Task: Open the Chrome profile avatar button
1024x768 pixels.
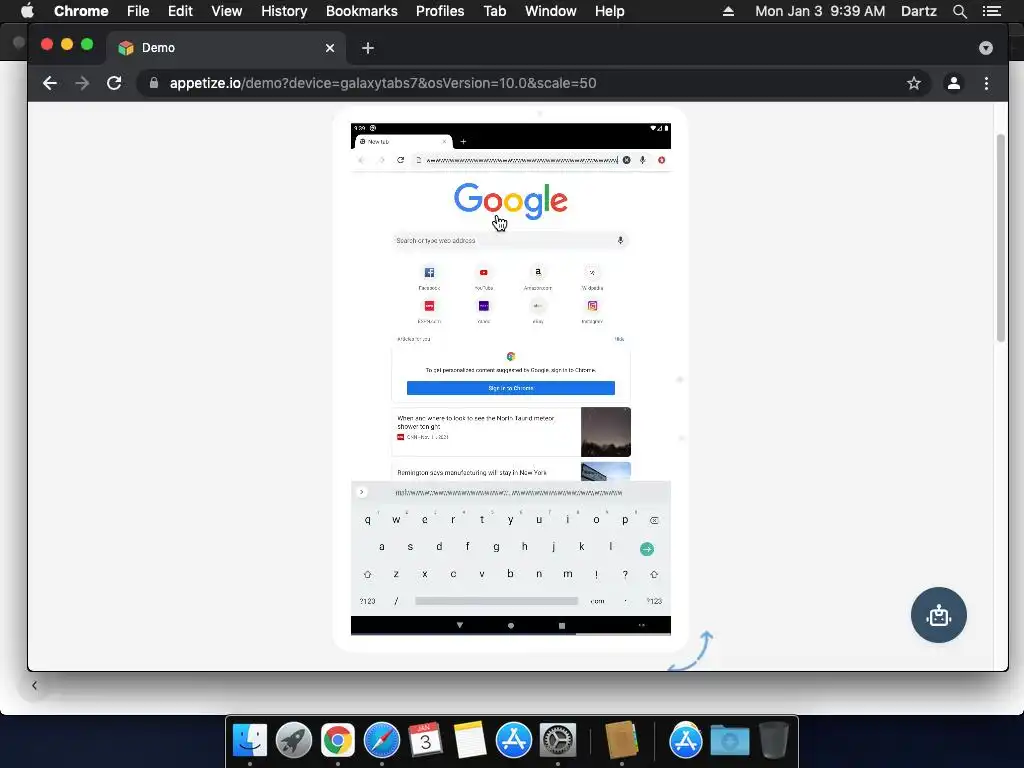Action: click(953, 83)
